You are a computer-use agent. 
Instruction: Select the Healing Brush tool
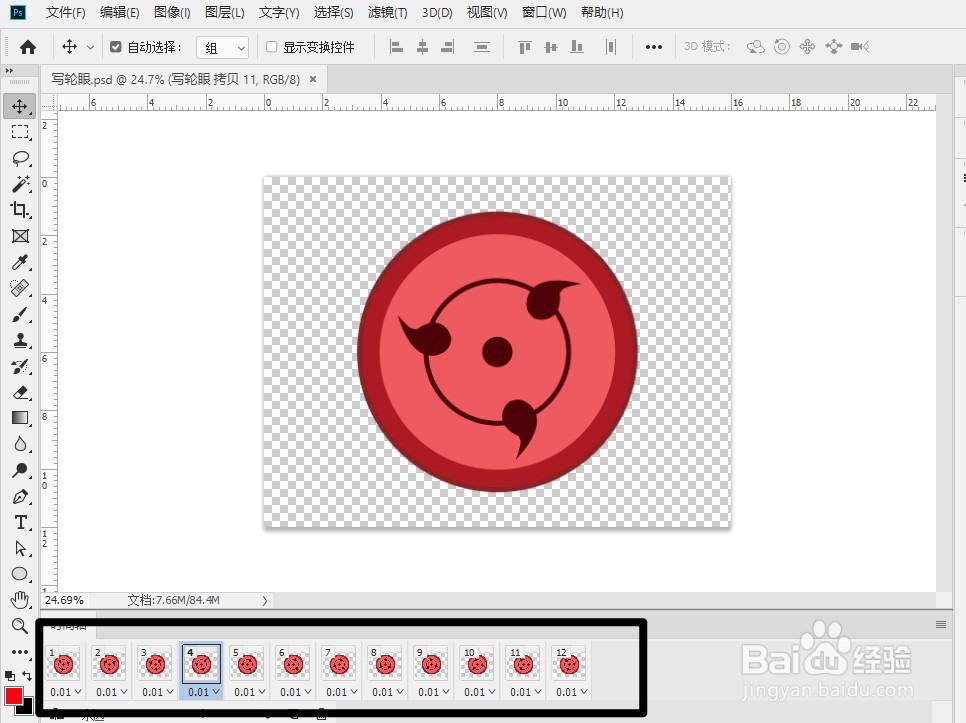tap(20, 288)
